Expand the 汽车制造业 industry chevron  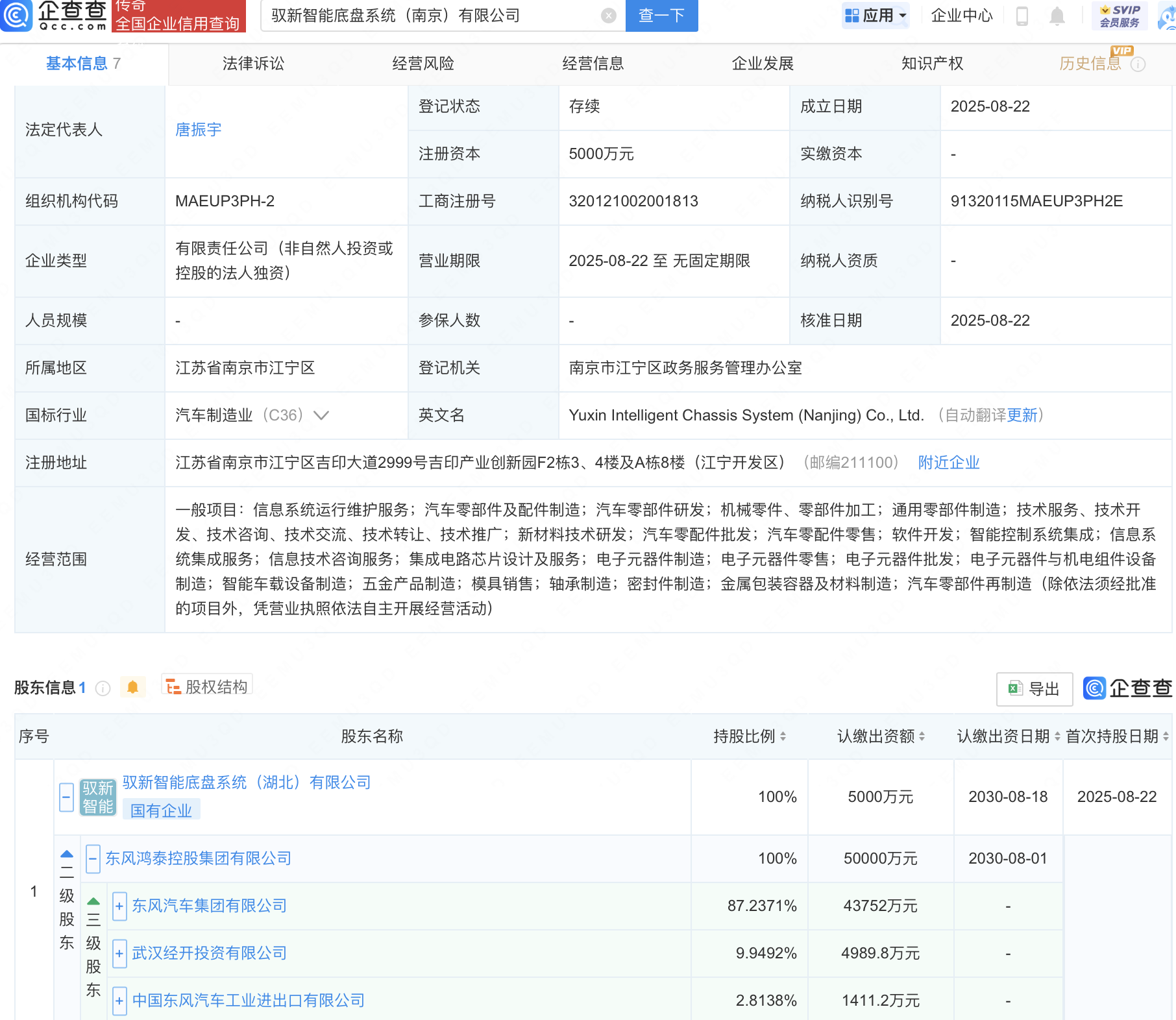[321, 415]
